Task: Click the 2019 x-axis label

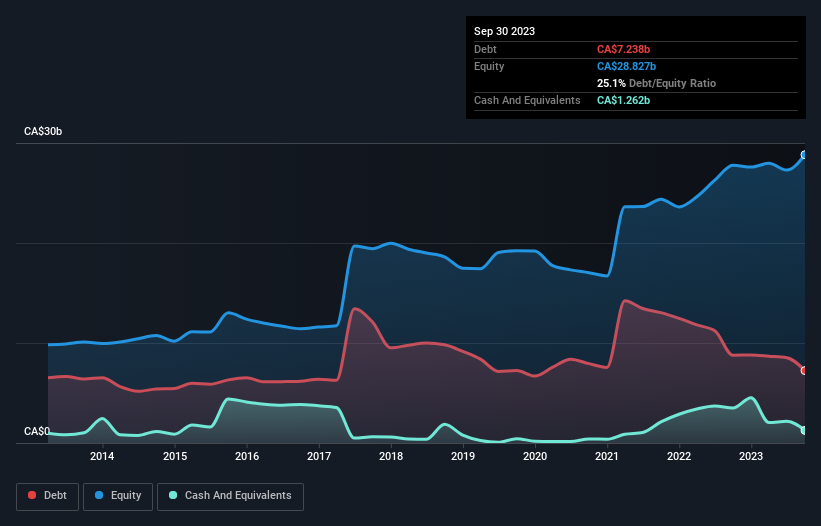Action: tap(463, 456)
